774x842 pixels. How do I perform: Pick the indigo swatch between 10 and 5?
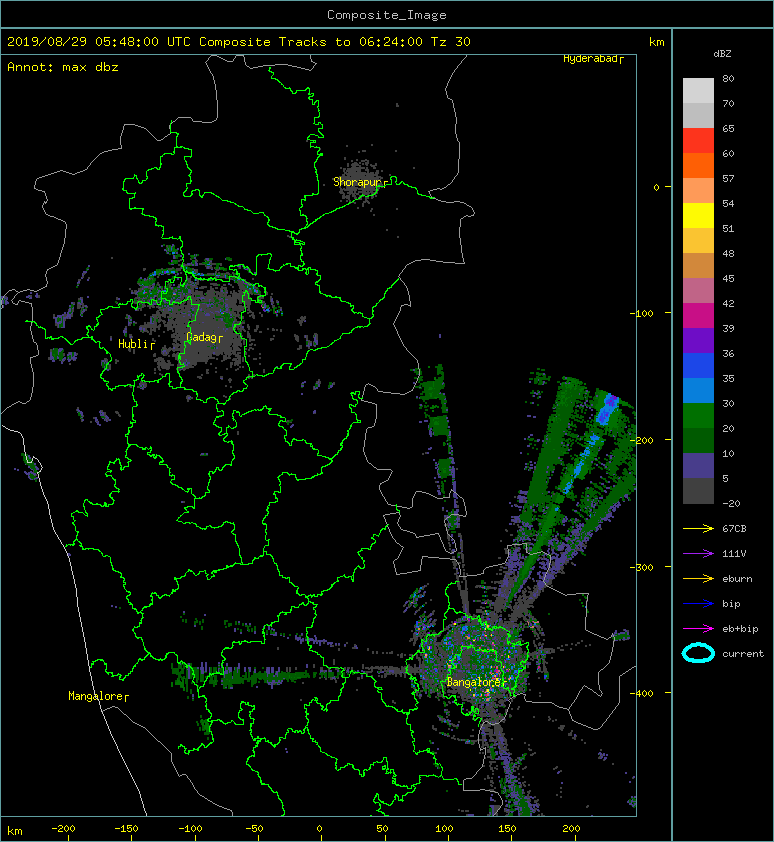pyautogui.click(x=698, y=466)
